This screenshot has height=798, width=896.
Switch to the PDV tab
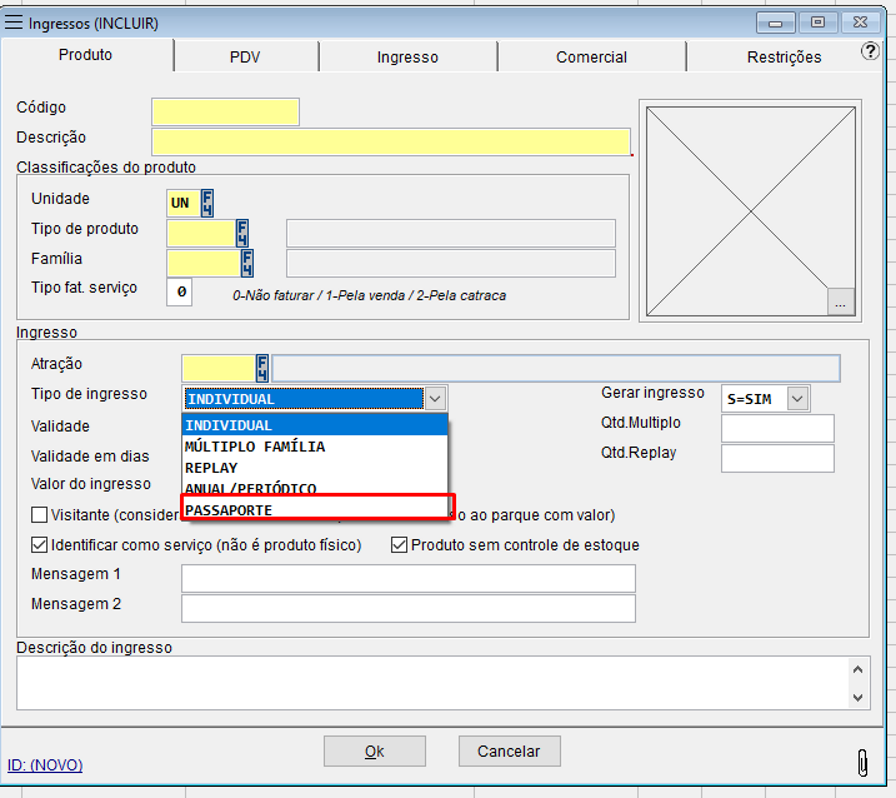tap(245, 57)
